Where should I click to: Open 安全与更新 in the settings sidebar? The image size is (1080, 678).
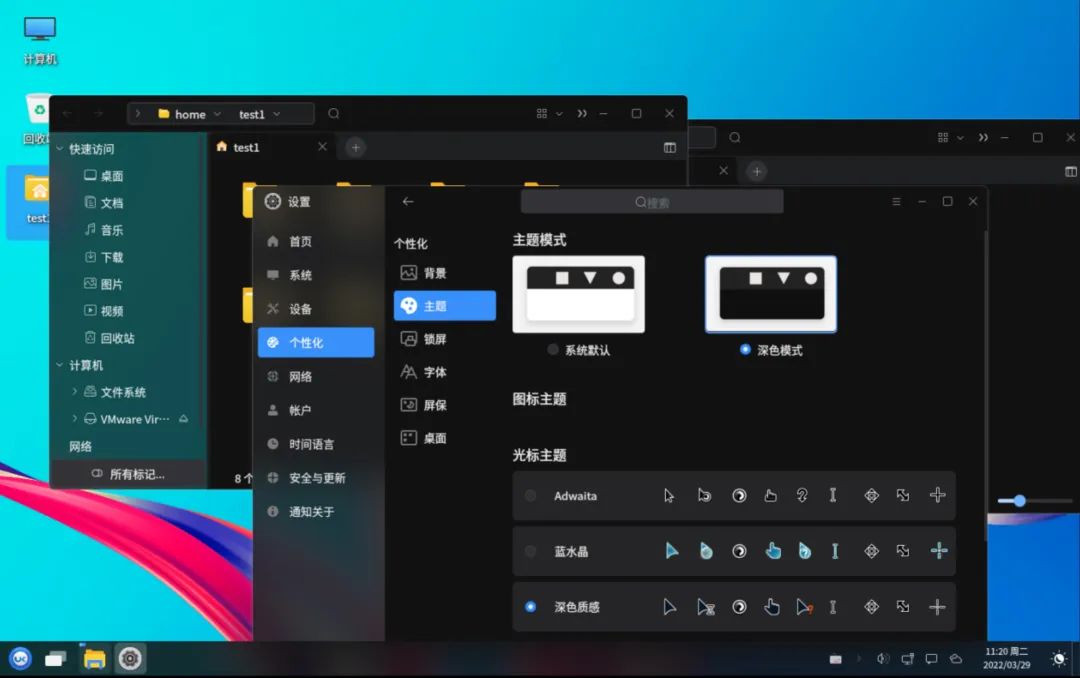tap(316, 477)
